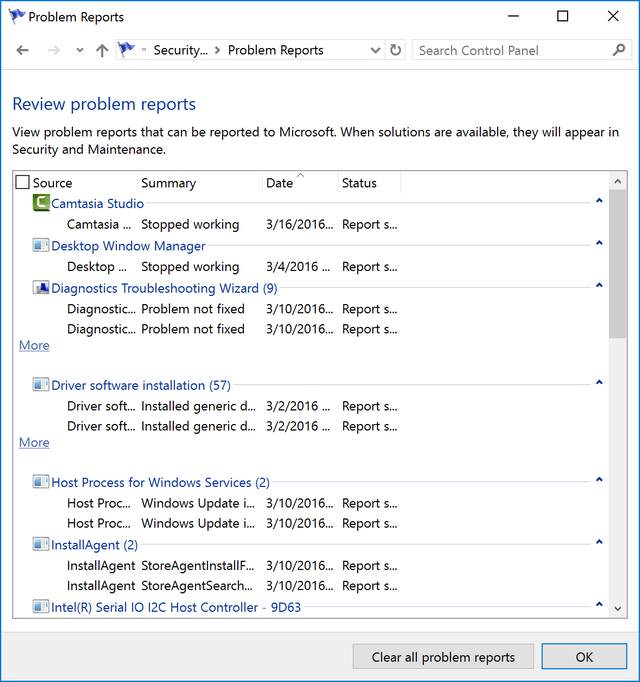The image size is (640, 682).
Task: Refresh the Problem Reports view
Action: (395, 50)
